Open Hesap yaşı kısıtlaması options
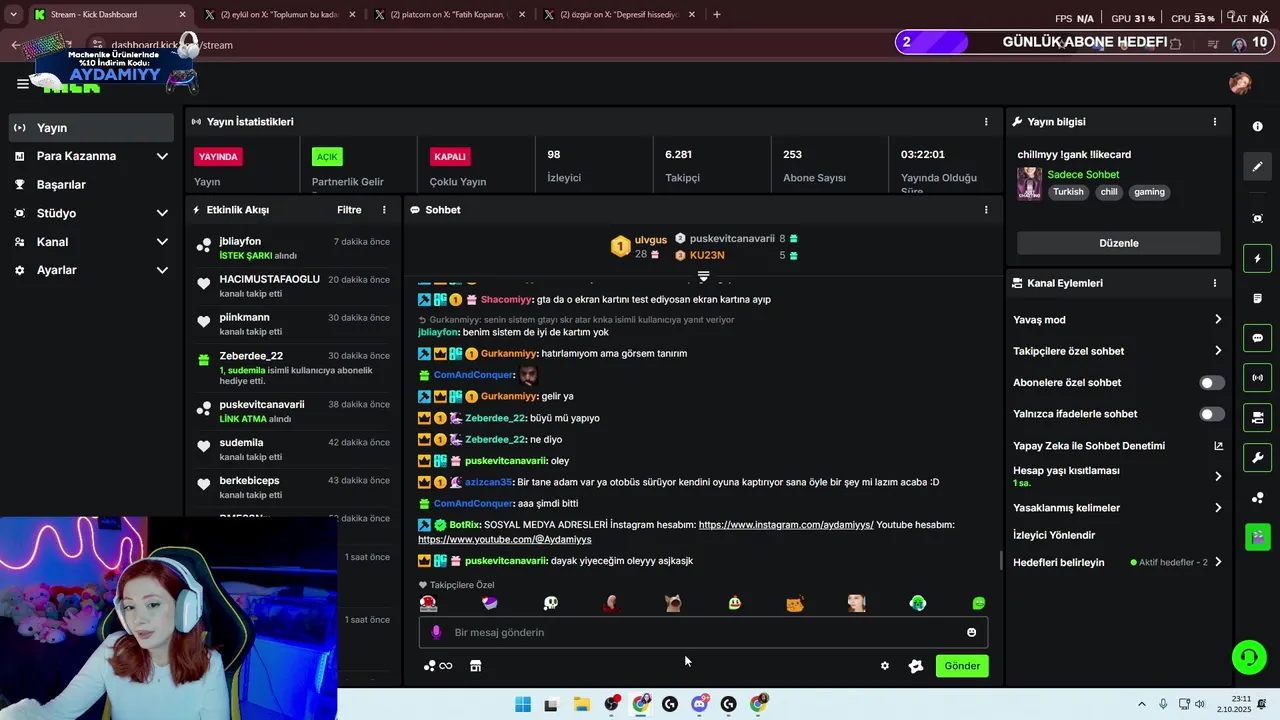Image resolution: width=1280 pixels, height=720 pixels. pos(1218,476)
